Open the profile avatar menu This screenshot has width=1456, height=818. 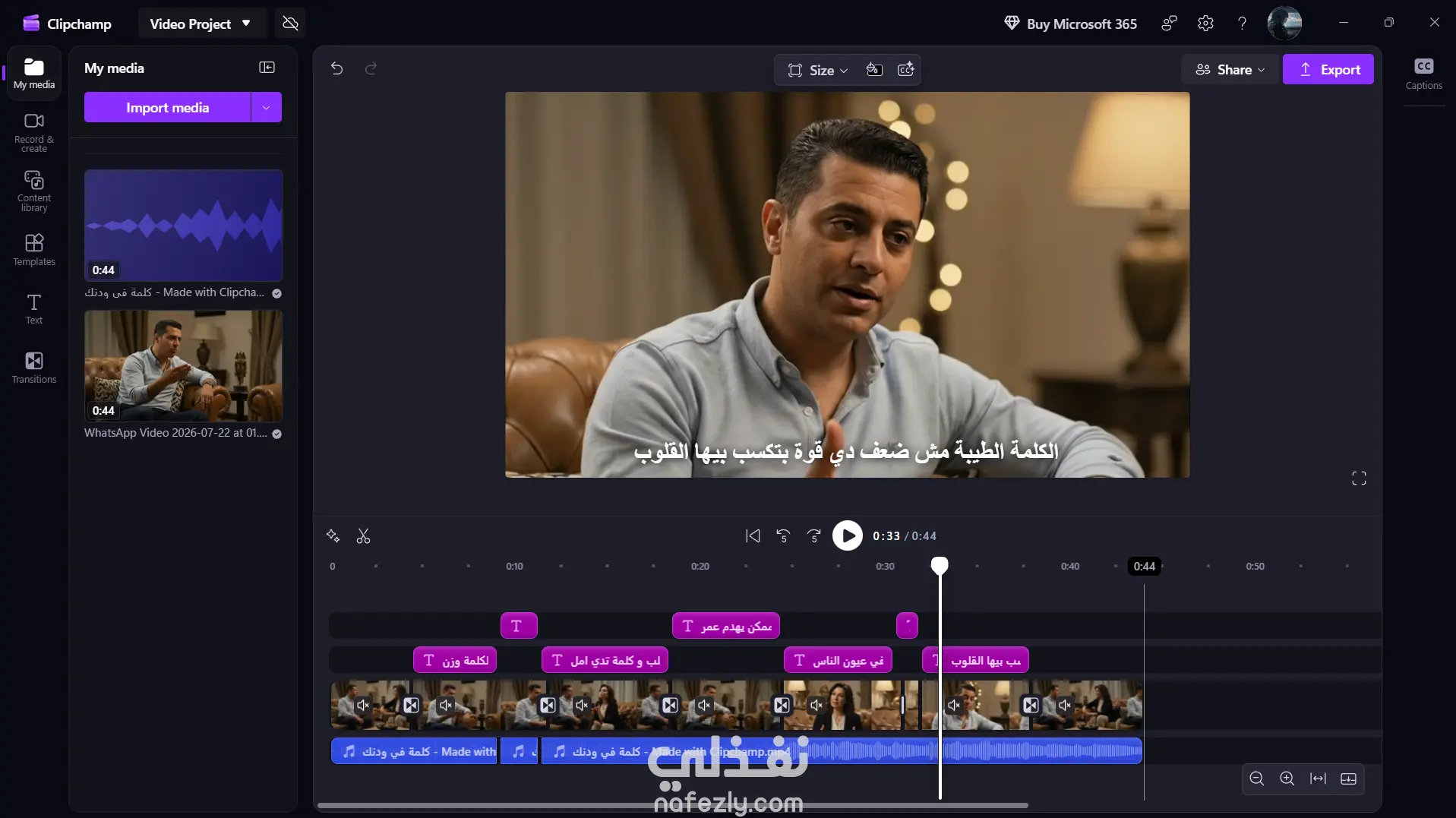pos(1284,24)
